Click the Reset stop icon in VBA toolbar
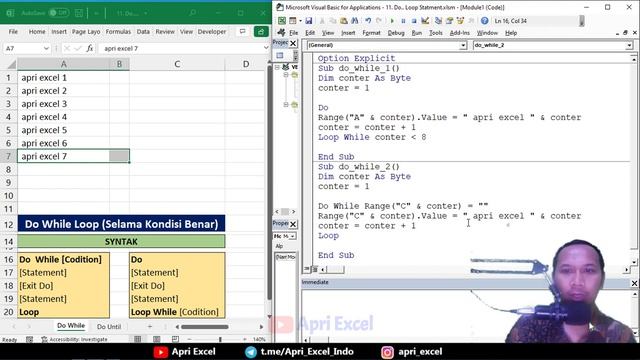 point(413,20)
